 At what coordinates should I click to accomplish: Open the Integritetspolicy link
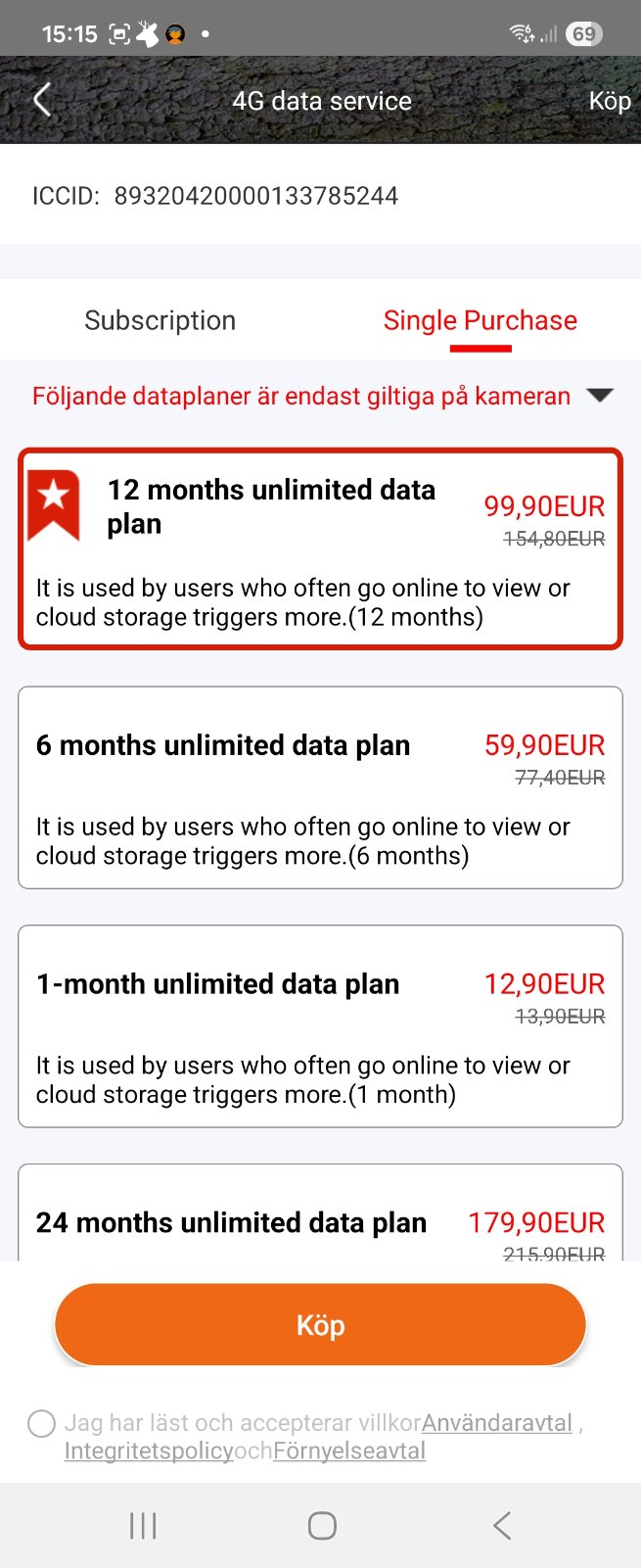click(149, 1450)
